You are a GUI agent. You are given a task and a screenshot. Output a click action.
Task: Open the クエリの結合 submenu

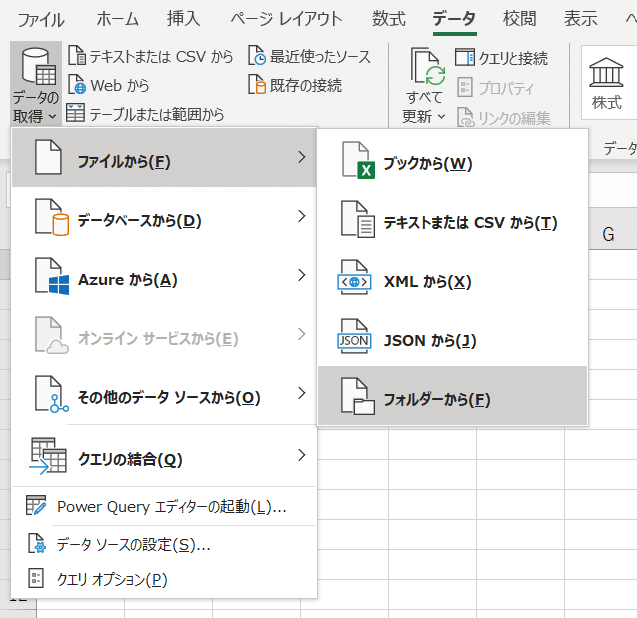[301, 456]
